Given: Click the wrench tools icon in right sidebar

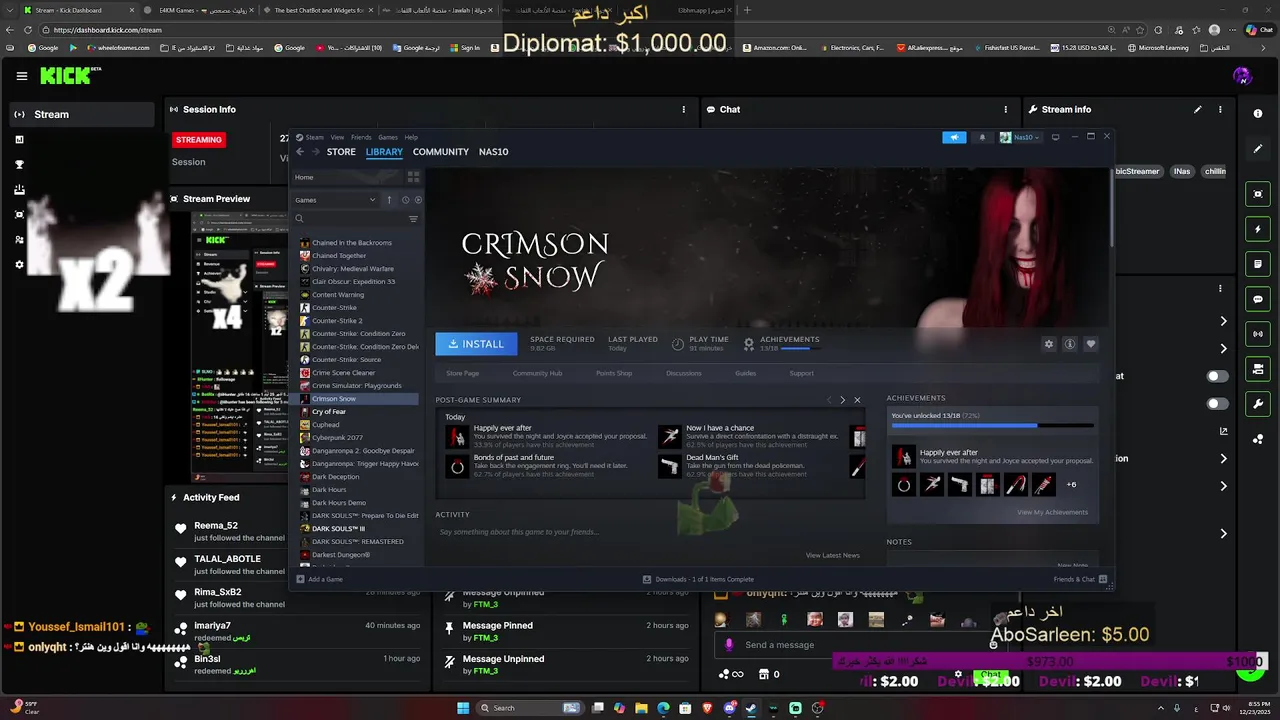Looking at the screenshot, I should 1258,404.
